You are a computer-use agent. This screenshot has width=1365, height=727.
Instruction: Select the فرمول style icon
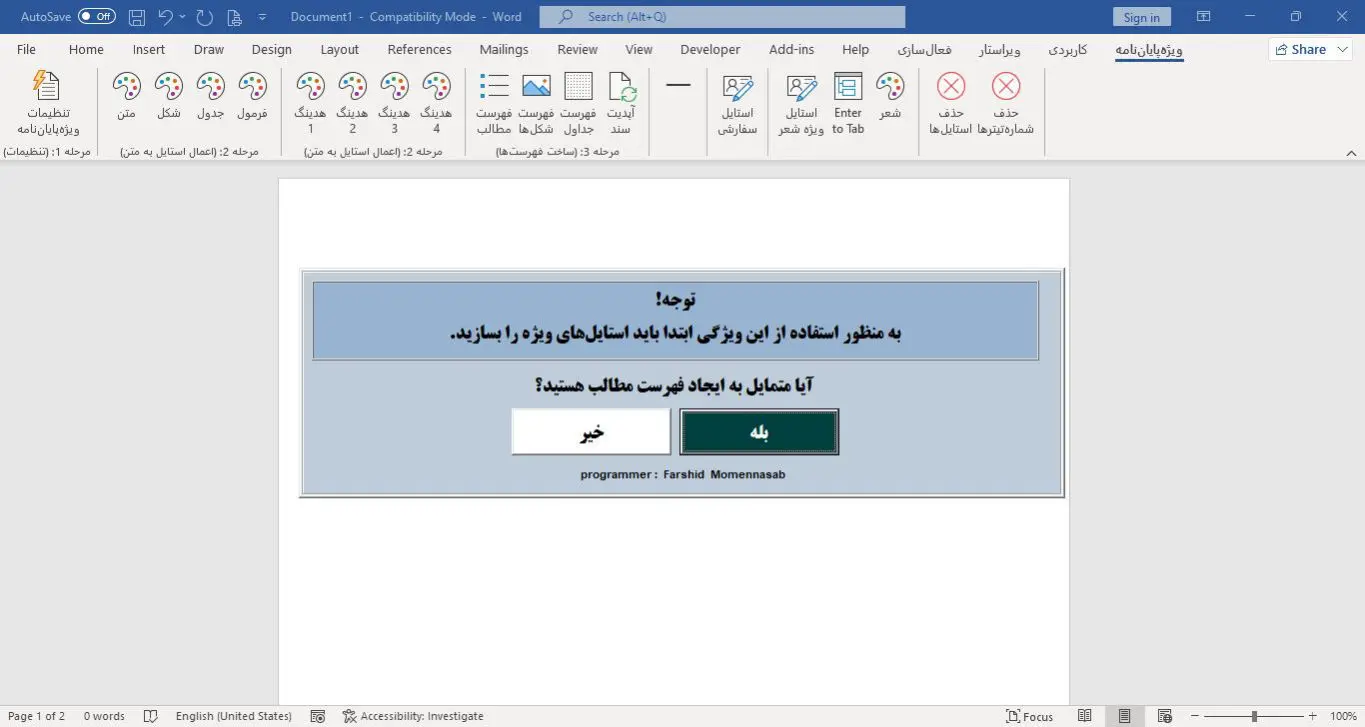pyautogui.click(x=253, y=100)
